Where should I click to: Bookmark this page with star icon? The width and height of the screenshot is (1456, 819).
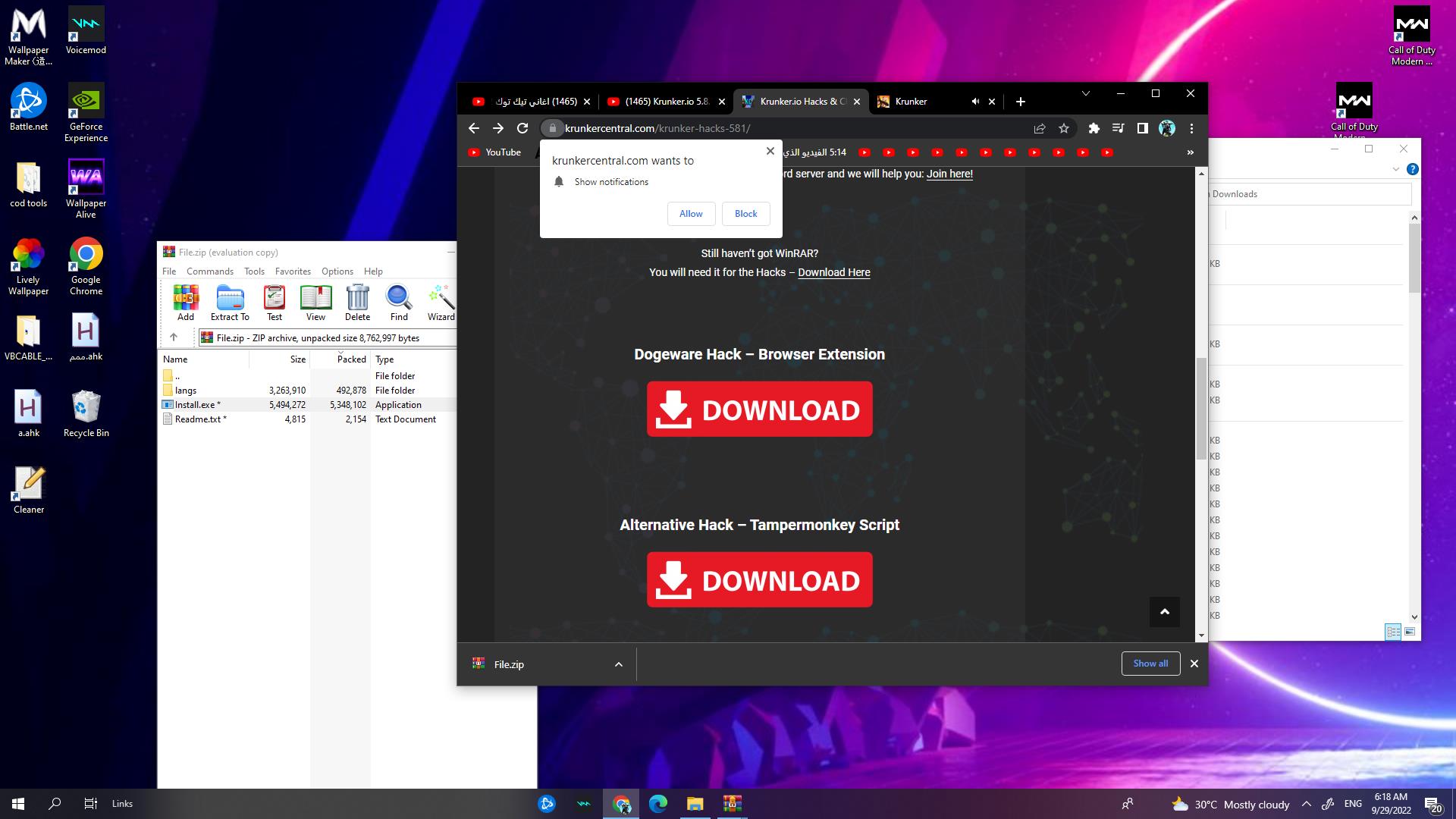coord(1064,128)
